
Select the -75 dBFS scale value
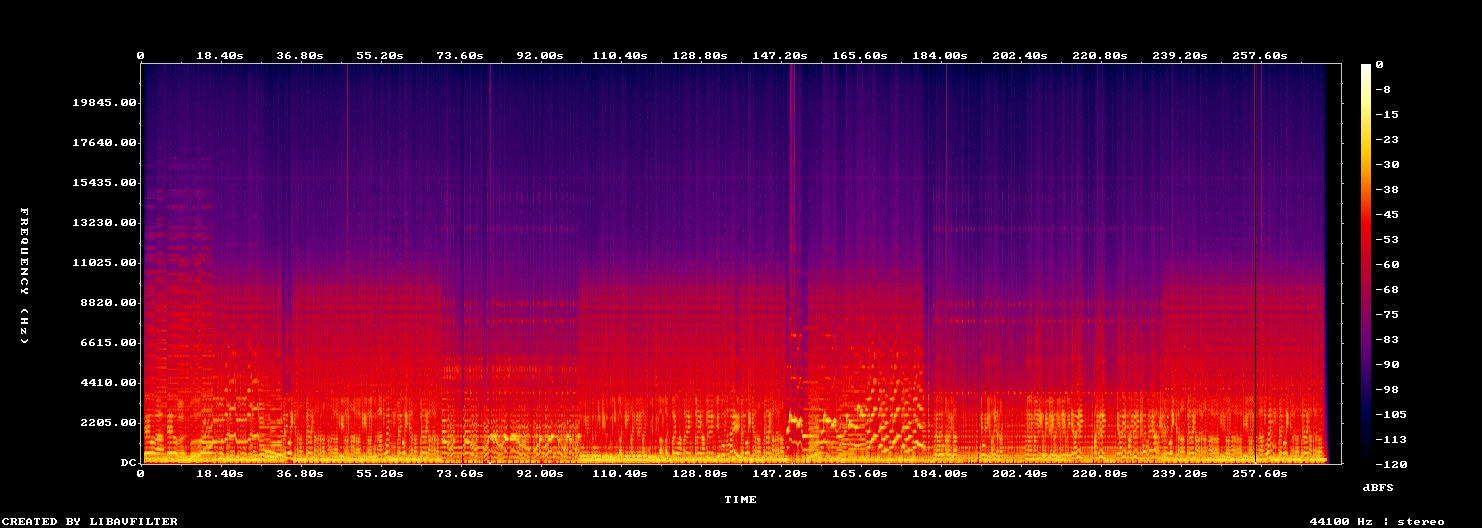(1386, 314)
